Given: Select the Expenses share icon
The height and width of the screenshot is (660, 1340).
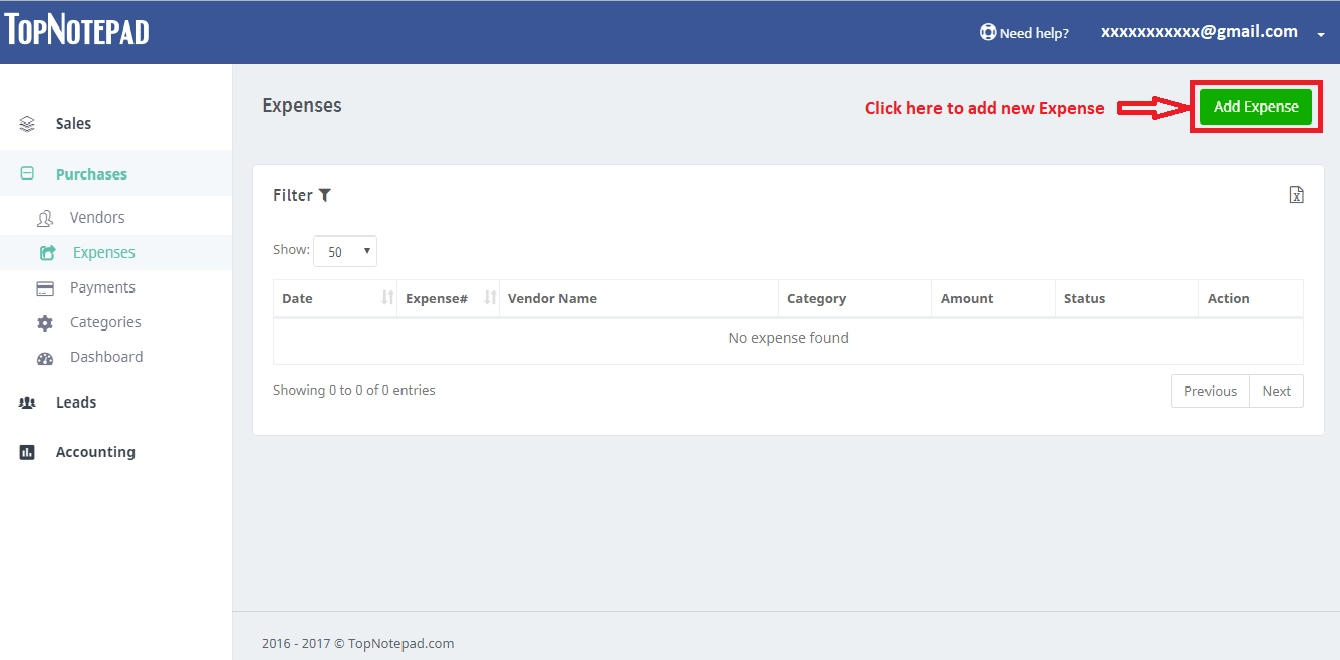Looking at the screenshot, I should coord(45,252).
